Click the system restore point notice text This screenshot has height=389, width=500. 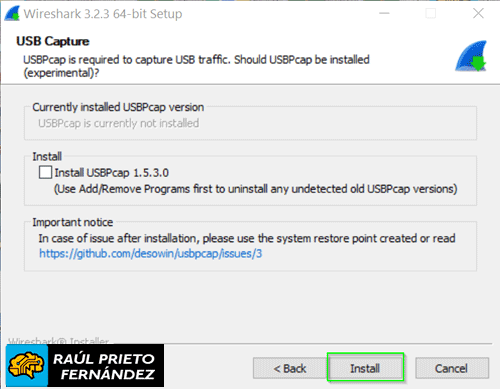pyautogui.click(x=247, y=238)
